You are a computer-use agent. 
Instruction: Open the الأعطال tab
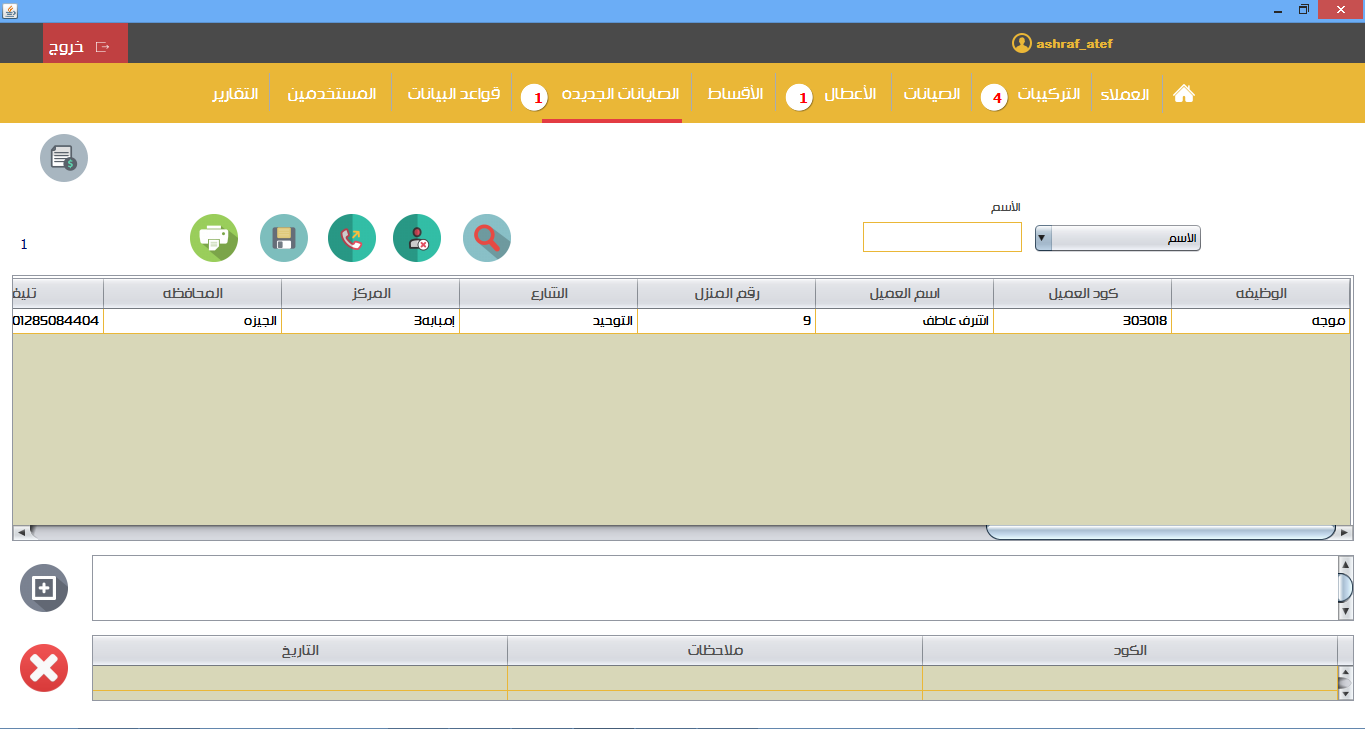850,94
